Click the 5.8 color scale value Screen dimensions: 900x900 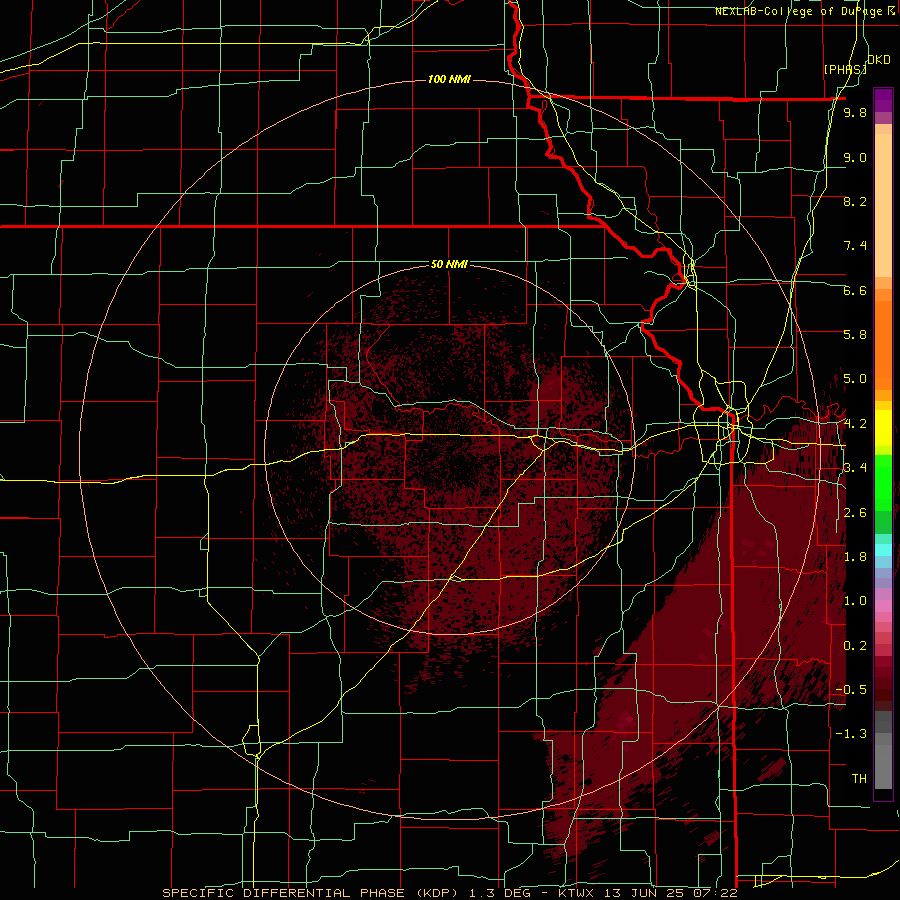click(855, 335)
